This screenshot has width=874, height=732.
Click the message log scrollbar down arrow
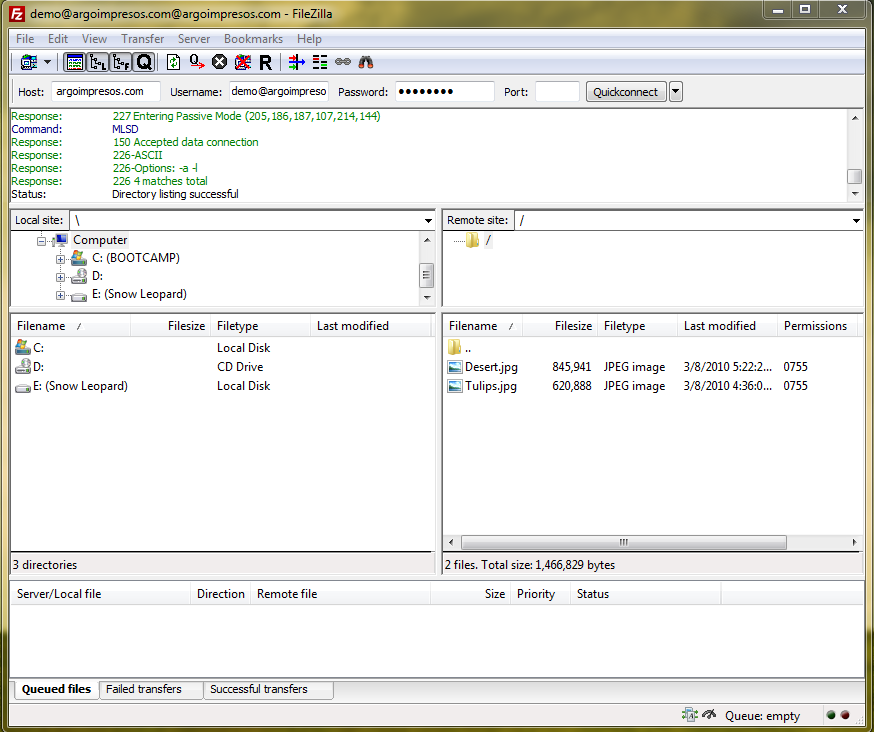point(855,194)
